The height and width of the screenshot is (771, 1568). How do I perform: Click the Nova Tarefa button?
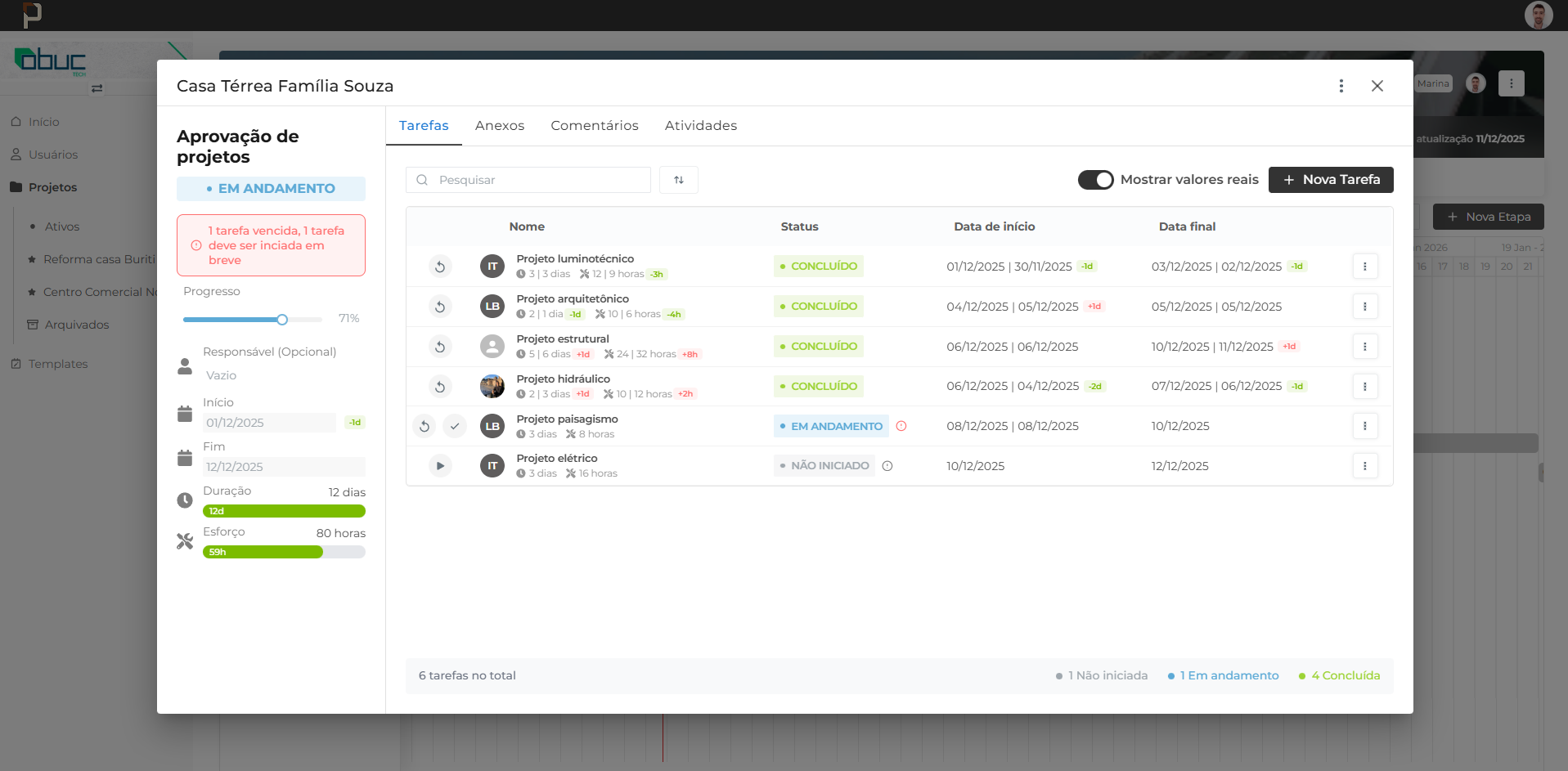1331,180
